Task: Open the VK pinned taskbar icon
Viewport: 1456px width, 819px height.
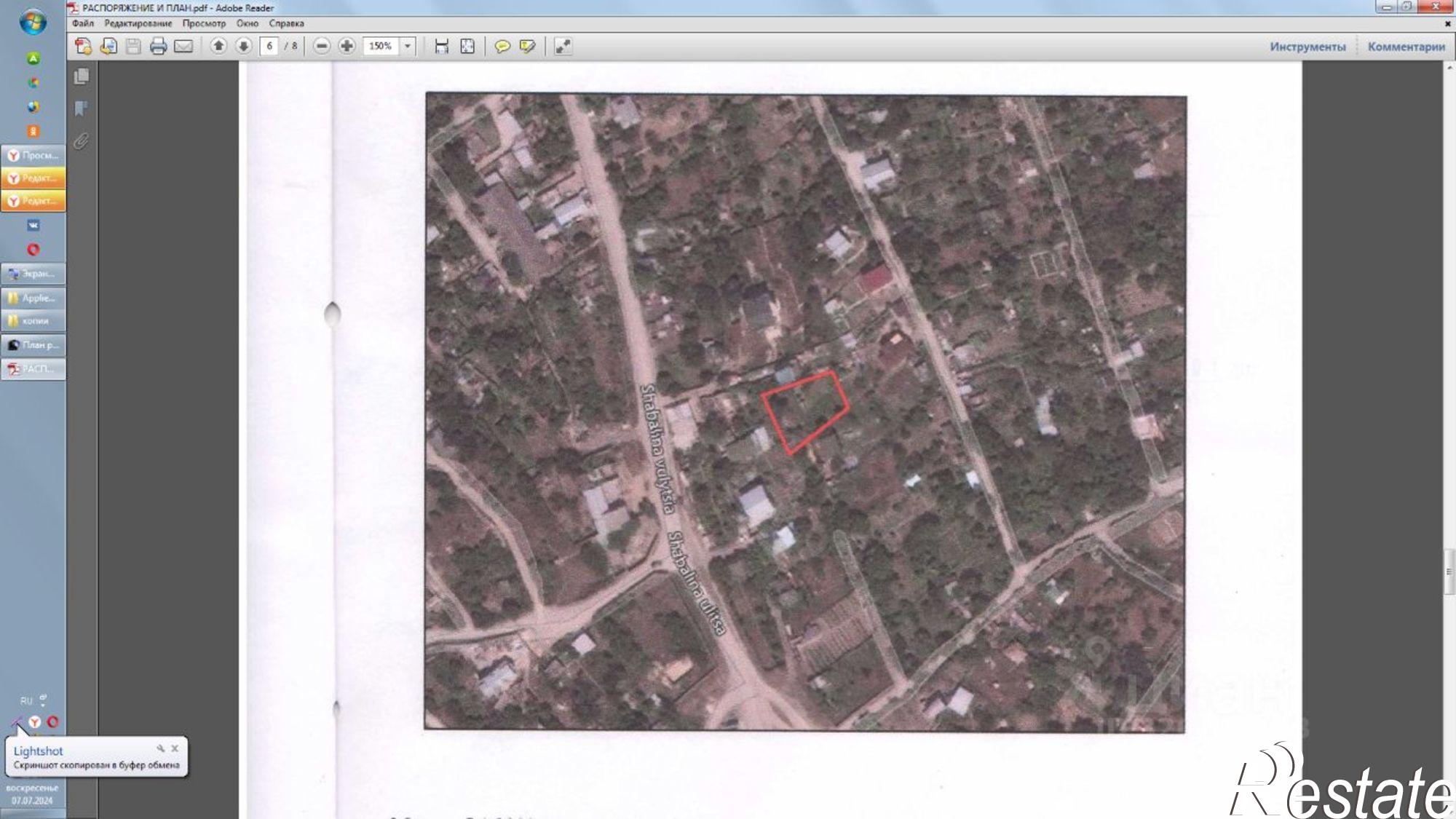Action: pos(33,225)
